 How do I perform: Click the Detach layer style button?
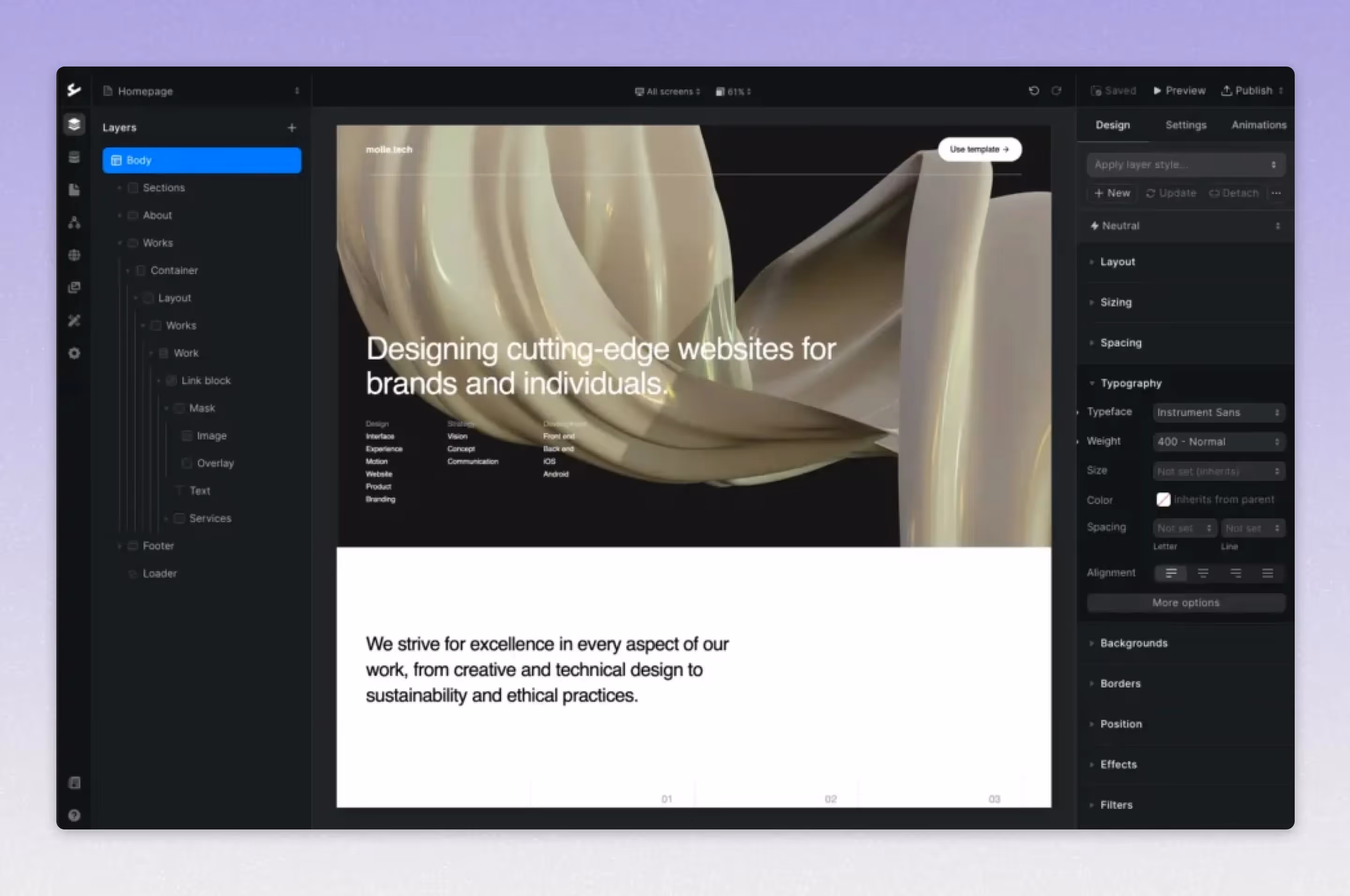point(1233,193)
